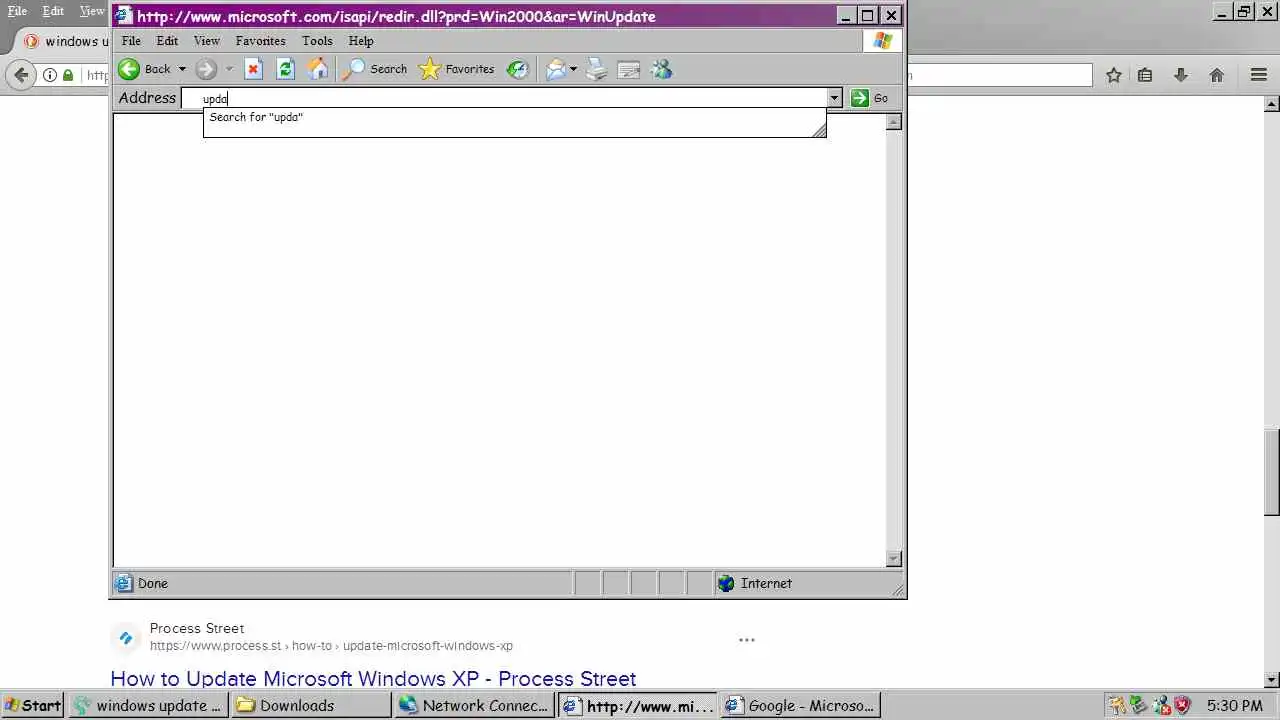Click the IE page scrollbar down arrow

(x=894, y=559)
